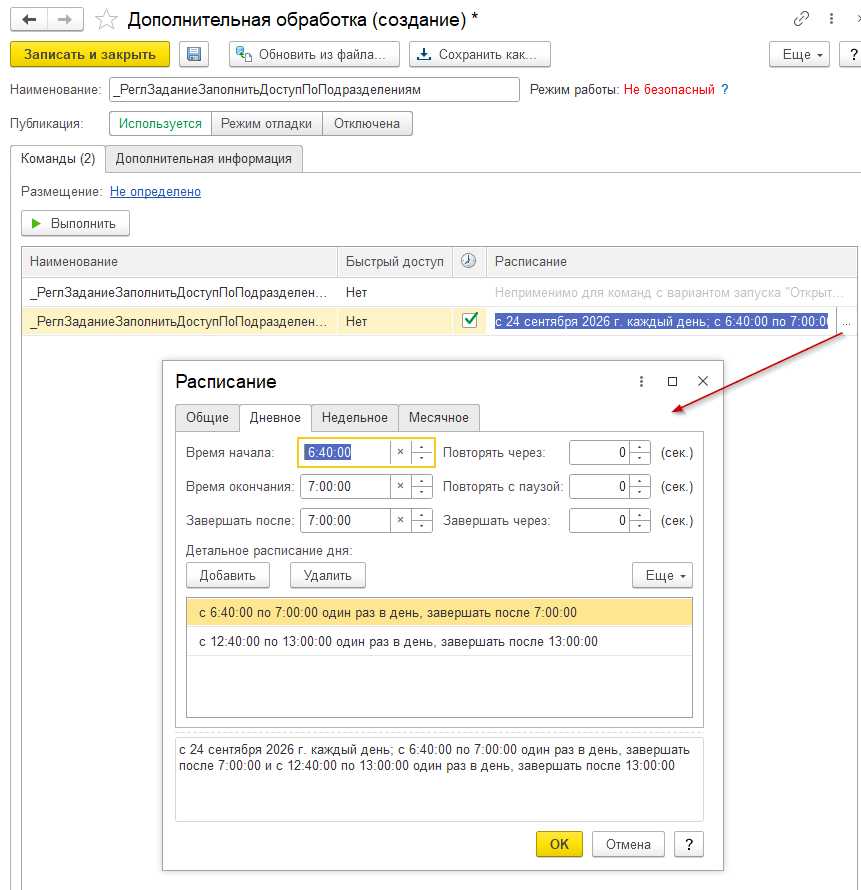Open schedule editor with the ellipsis button
Screen dimensions: 861x890
846,321
